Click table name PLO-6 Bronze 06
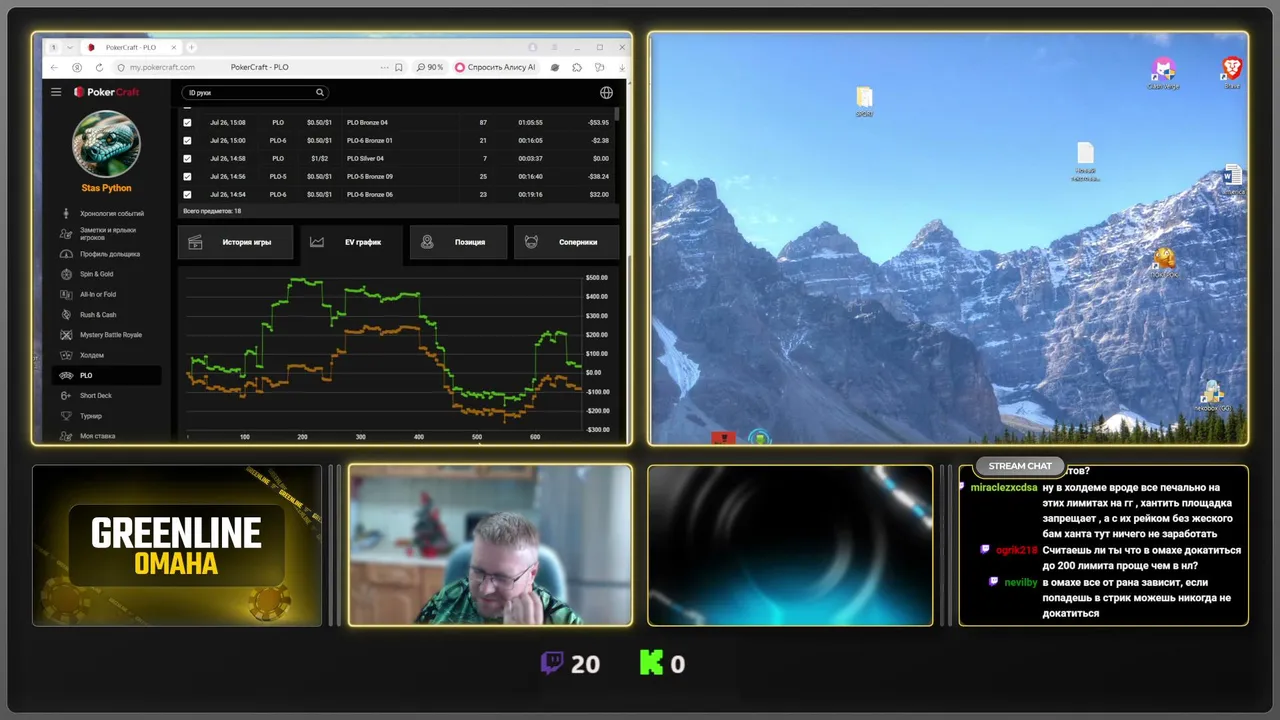Viewport: 1280px width, 720px height. click(x=370, y=194)
